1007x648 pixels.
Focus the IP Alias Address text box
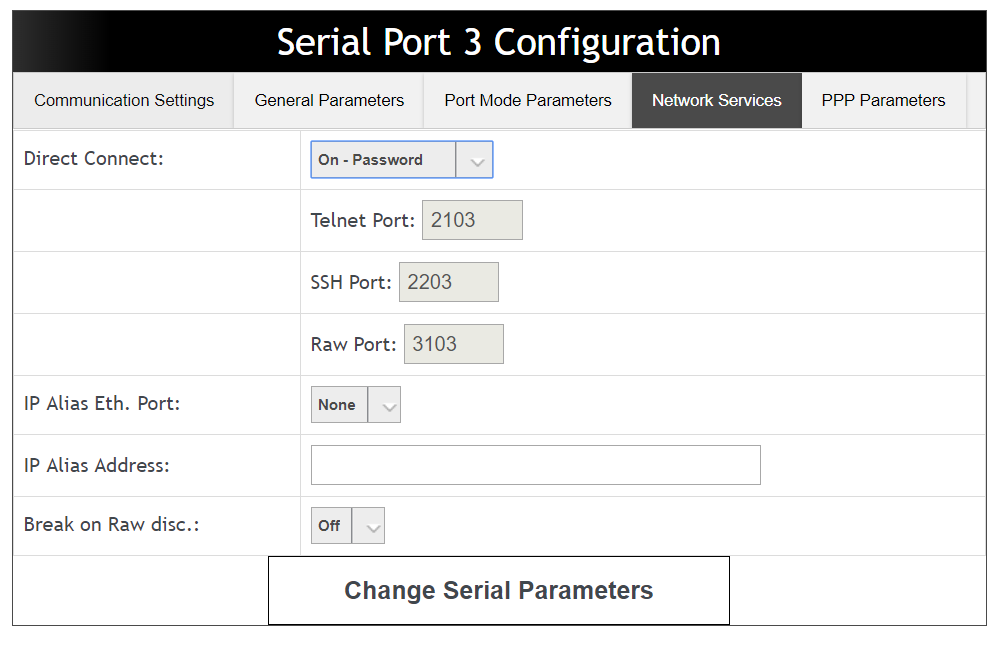(x=536, y=465)
